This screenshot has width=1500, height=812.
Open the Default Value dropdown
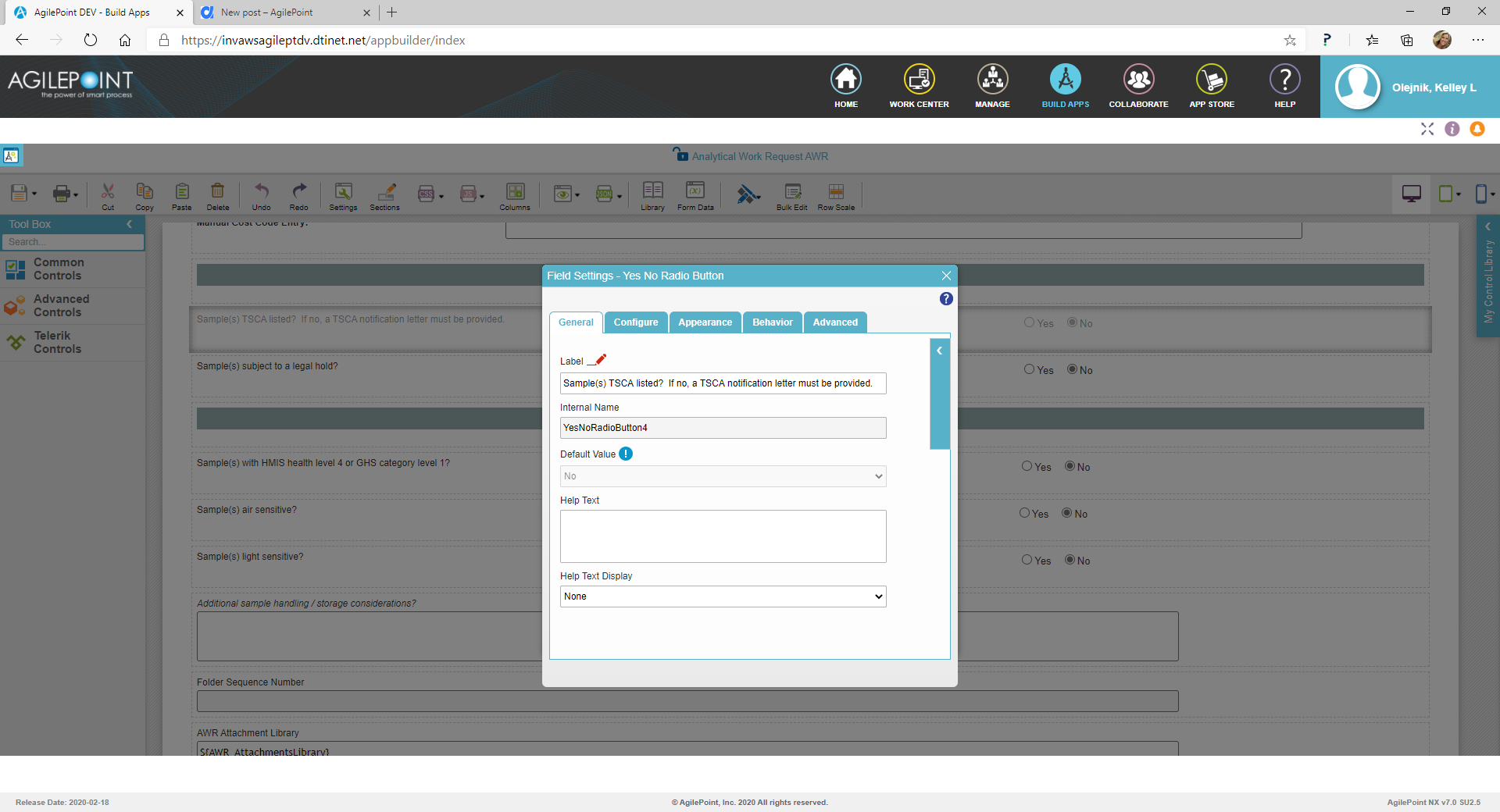(723, 476)
